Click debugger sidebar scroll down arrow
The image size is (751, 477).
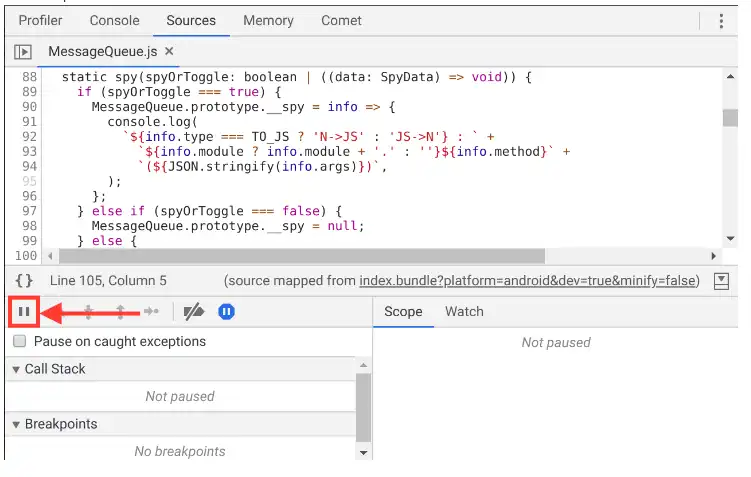pos(364,453)
